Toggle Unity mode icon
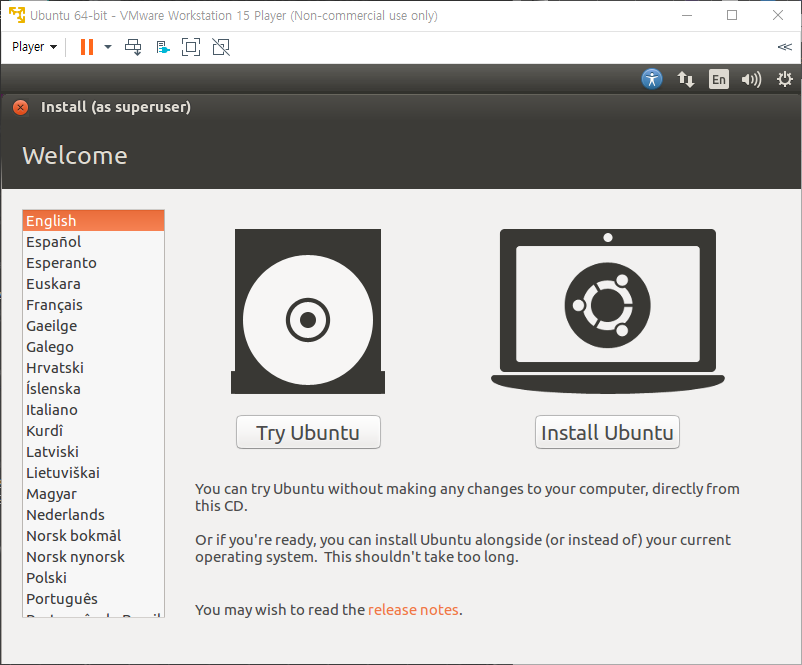 tap(221, 47)
